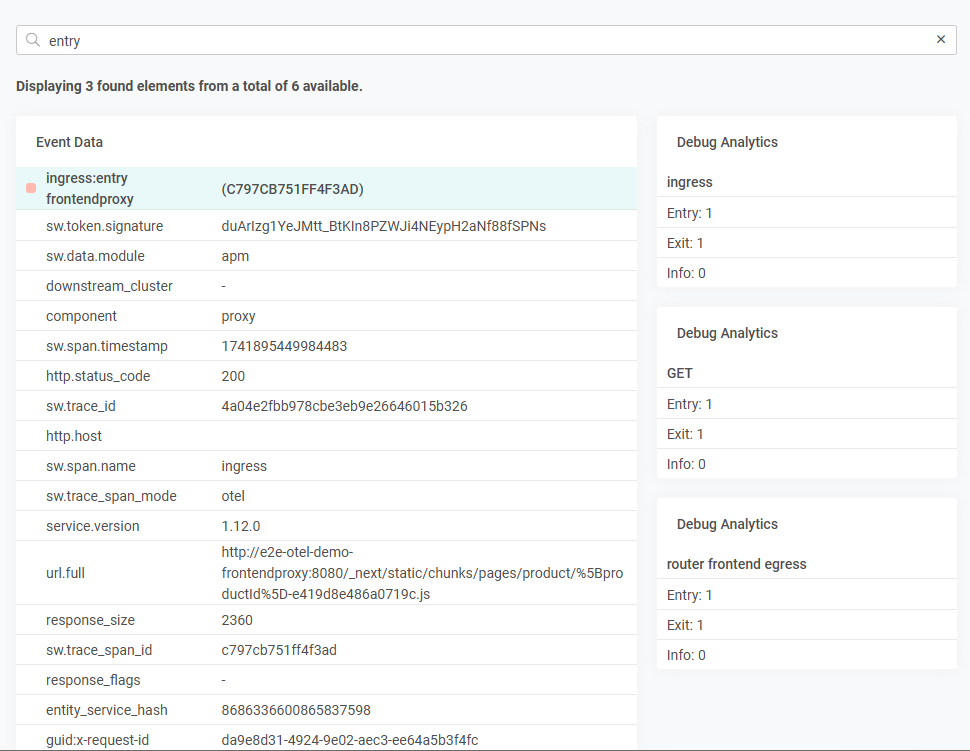Viewport: 970px width, 751px height.
Task: Select the sw.trace_span_id value
Action: pos(279,650)
